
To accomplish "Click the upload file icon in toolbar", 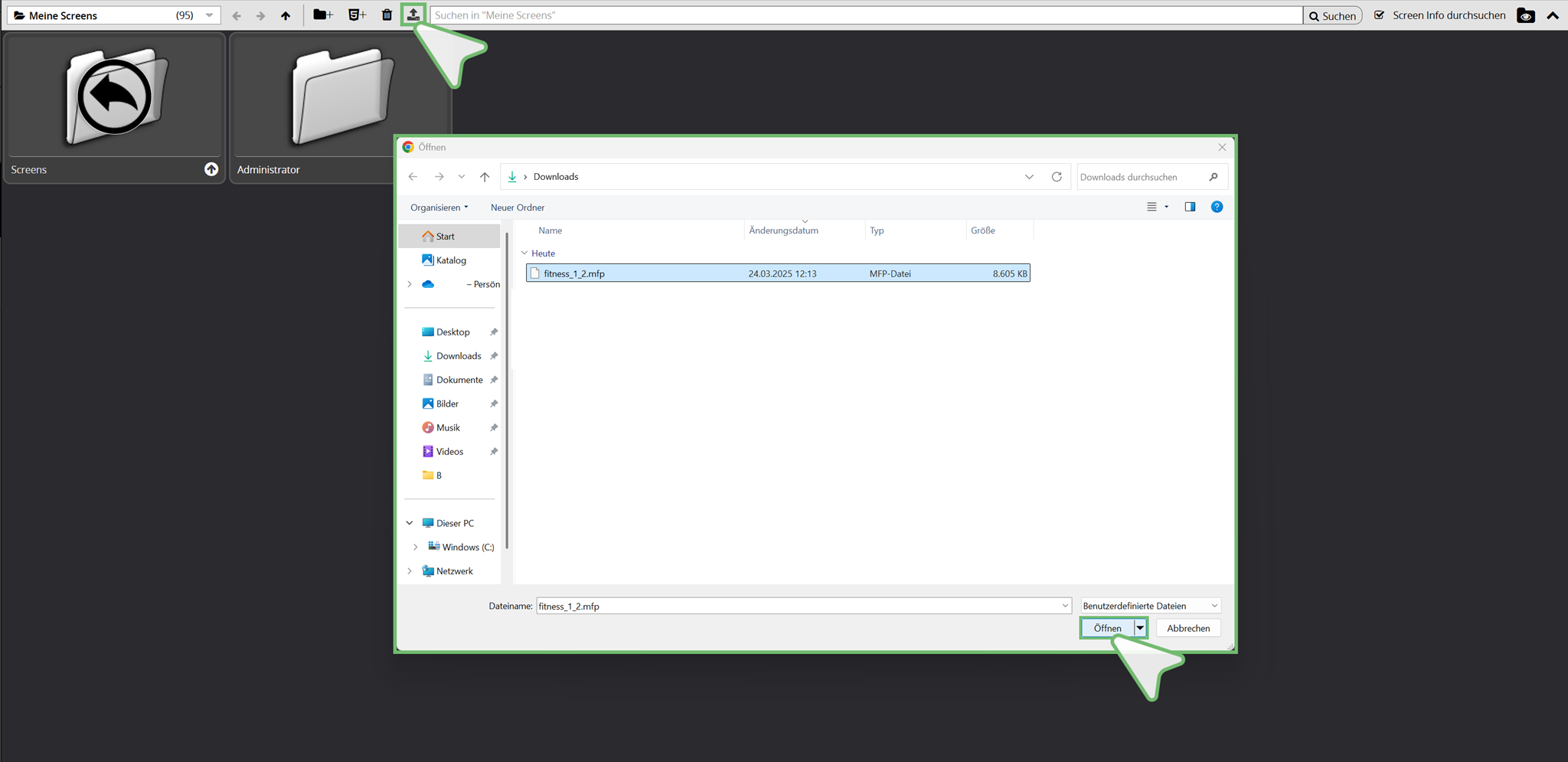I will tap(413, 15).
